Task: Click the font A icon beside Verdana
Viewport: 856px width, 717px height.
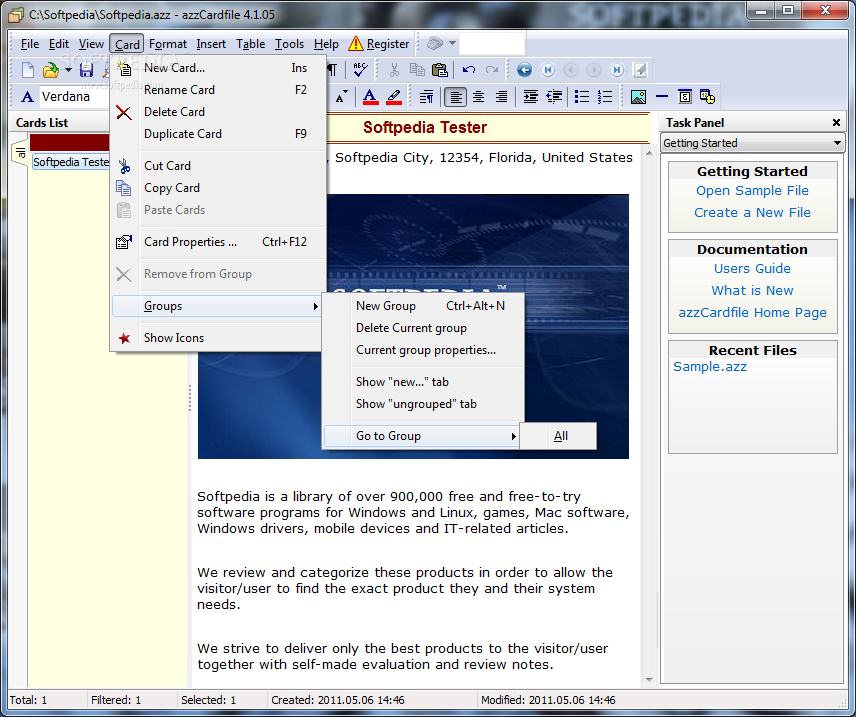Action: point(27,97)
